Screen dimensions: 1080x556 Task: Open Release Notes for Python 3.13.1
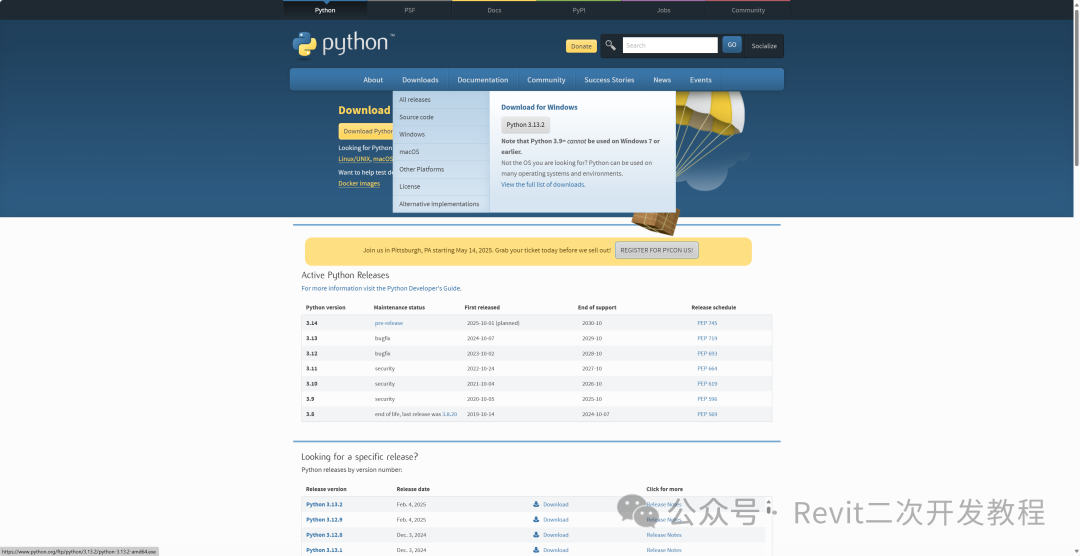664,550
